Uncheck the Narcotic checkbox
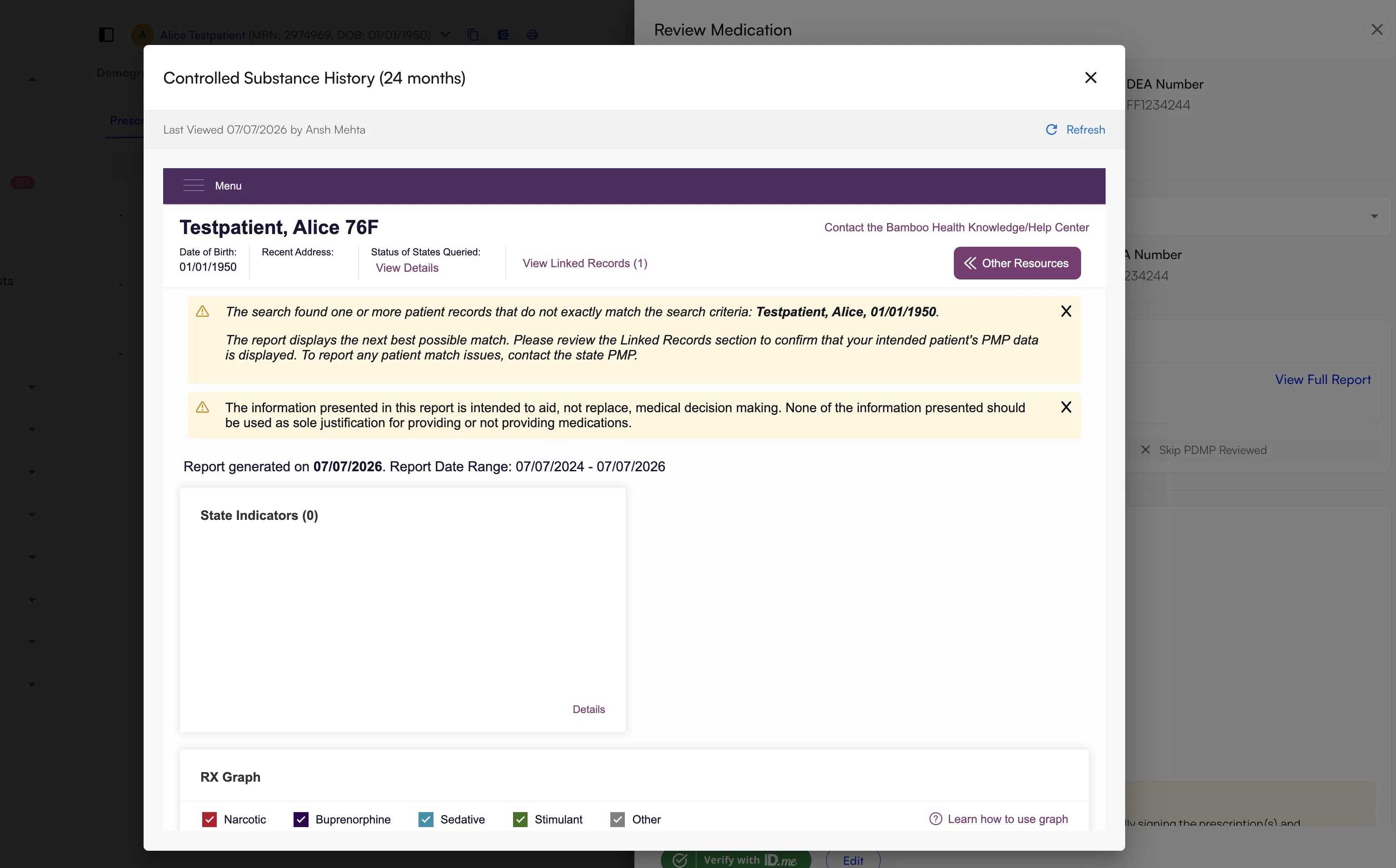The image size is (1396, 868). tap(209, 819)
